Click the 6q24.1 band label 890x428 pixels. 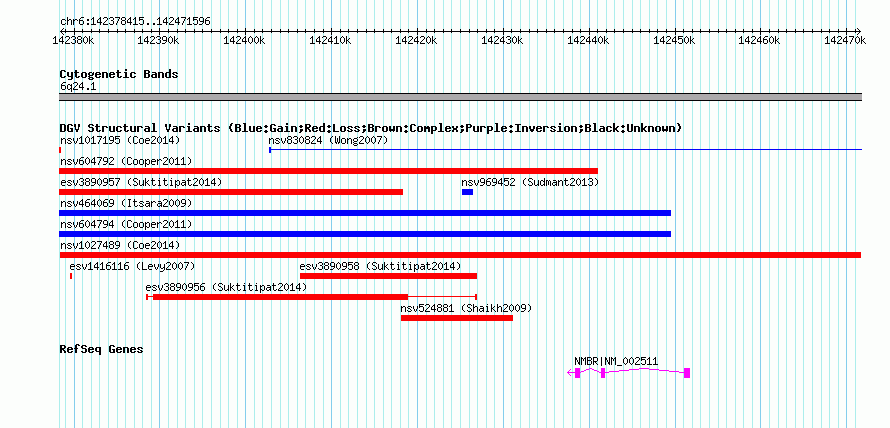pos(78,87)
